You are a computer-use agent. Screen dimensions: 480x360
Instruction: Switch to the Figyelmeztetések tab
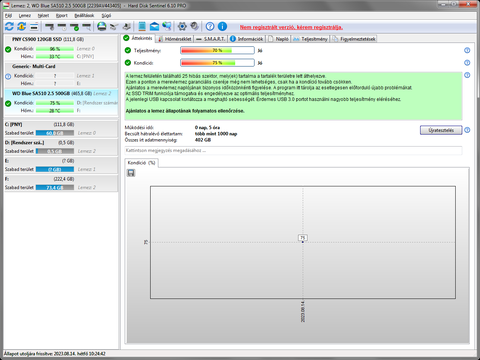pos(354,39)
